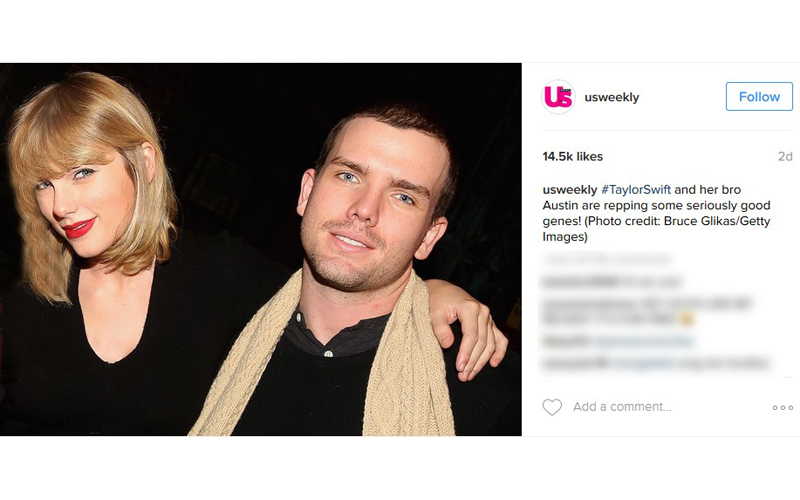Follow the usweekly account
800x500 pixels.
coord(759,96)
